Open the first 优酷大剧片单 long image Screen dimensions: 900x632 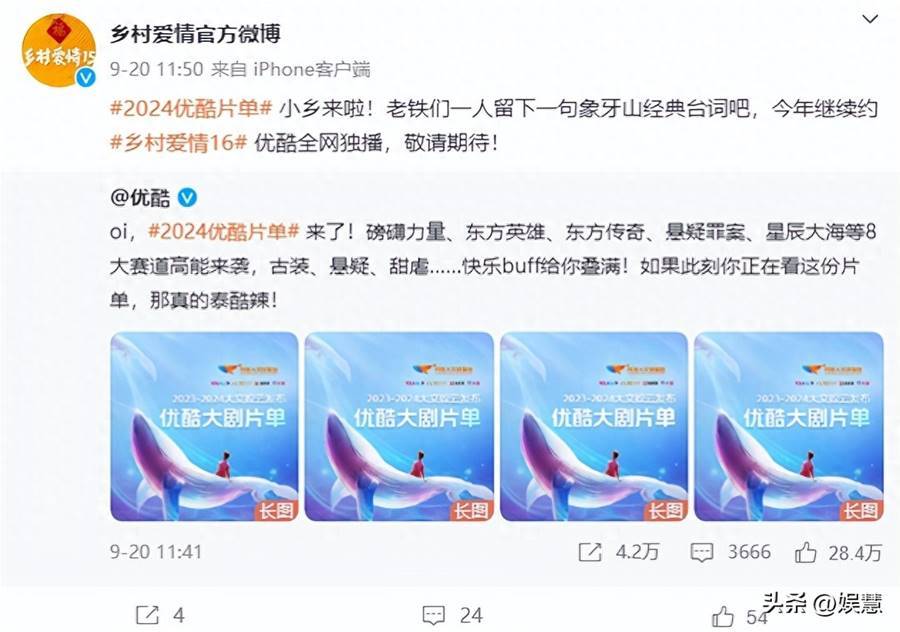204,426
